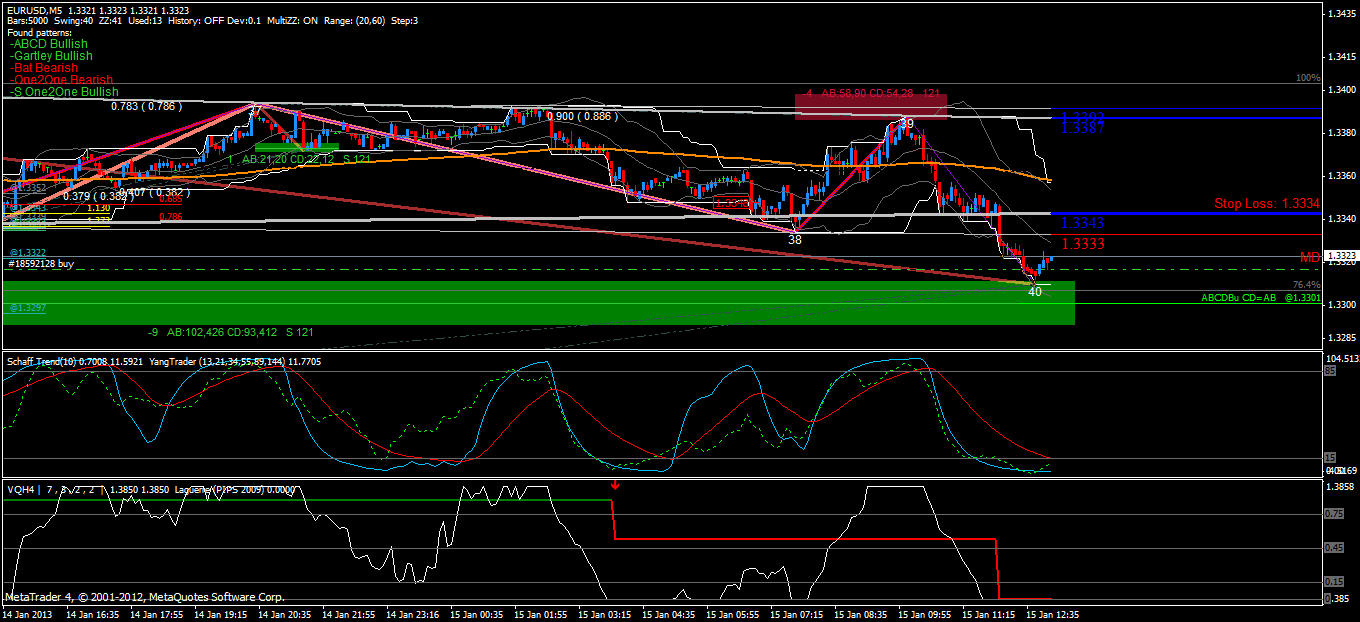Click the Schaff Trend(10) indicator label
Screen dimensions: 1360x622
(x=44, y=360)
